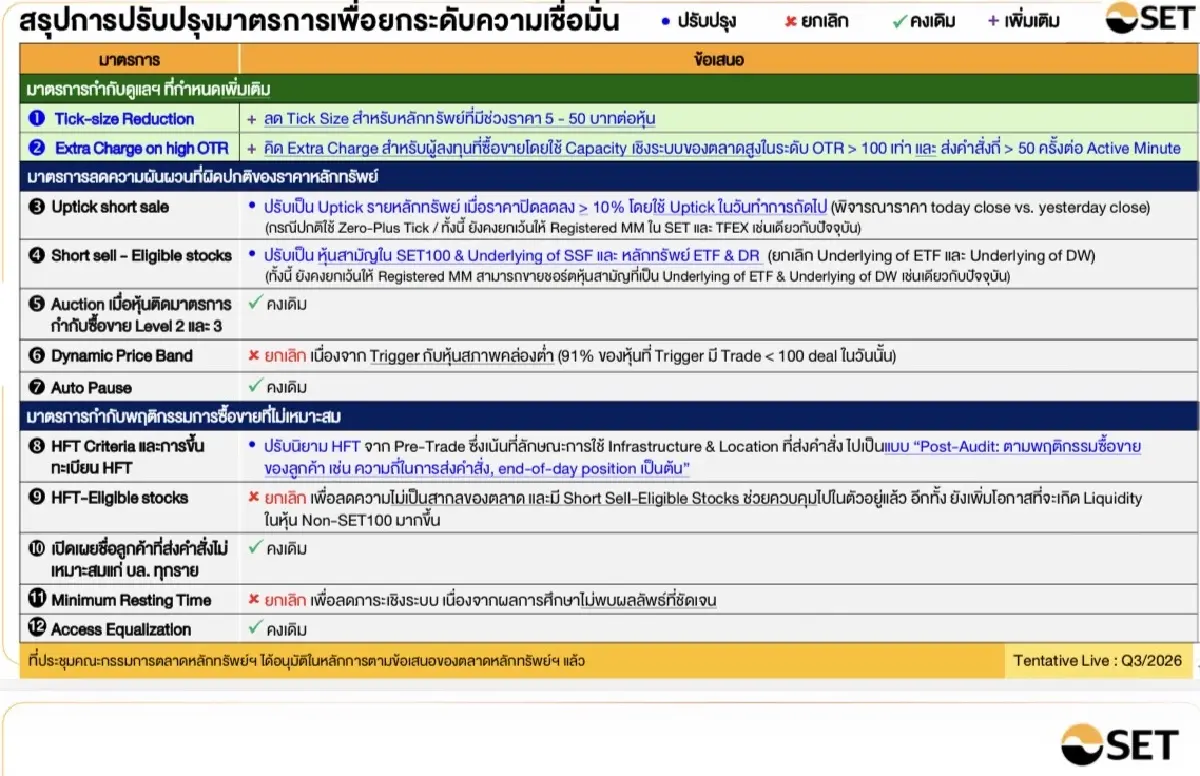The width and height of the screenshot is (1200, 776).
Task: Click the Dynamic Price Band label
Action: point(122,356)
